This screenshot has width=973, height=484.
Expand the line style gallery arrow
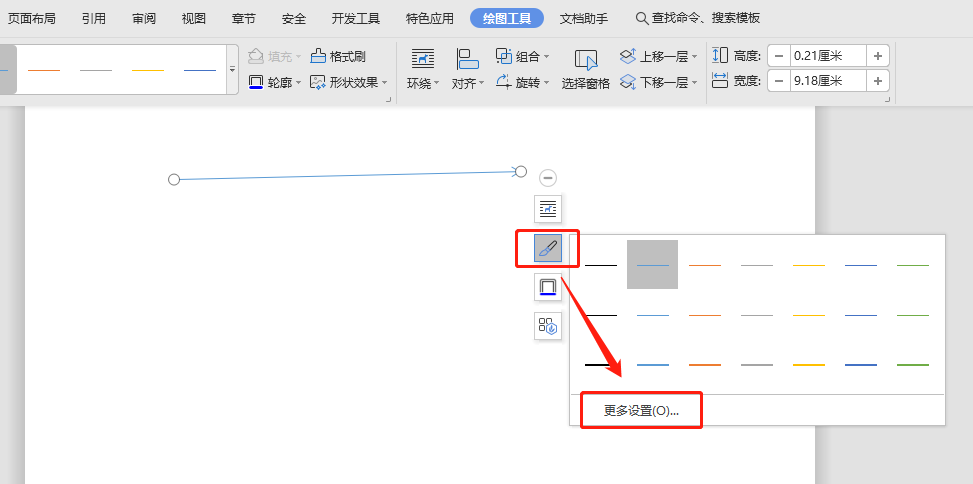click(233, 70)
